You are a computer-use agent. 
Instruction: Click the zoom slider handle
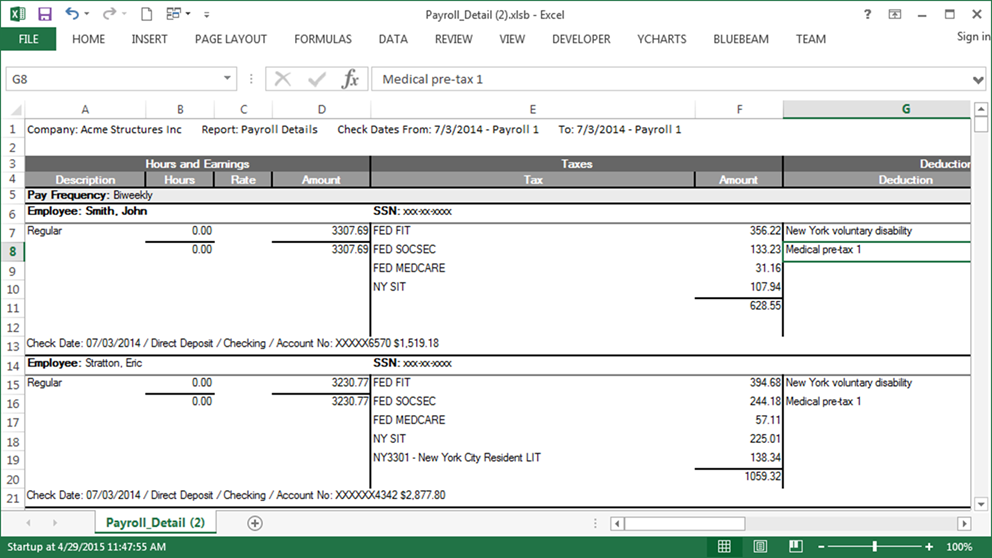[x=875, y=547]
